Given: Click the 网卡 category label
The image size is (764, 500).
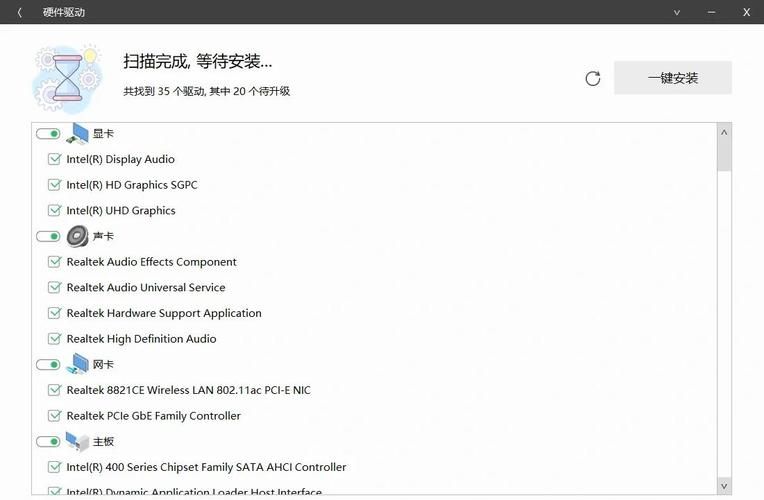Looking at the screenshot, I should [x=103, y=365].
